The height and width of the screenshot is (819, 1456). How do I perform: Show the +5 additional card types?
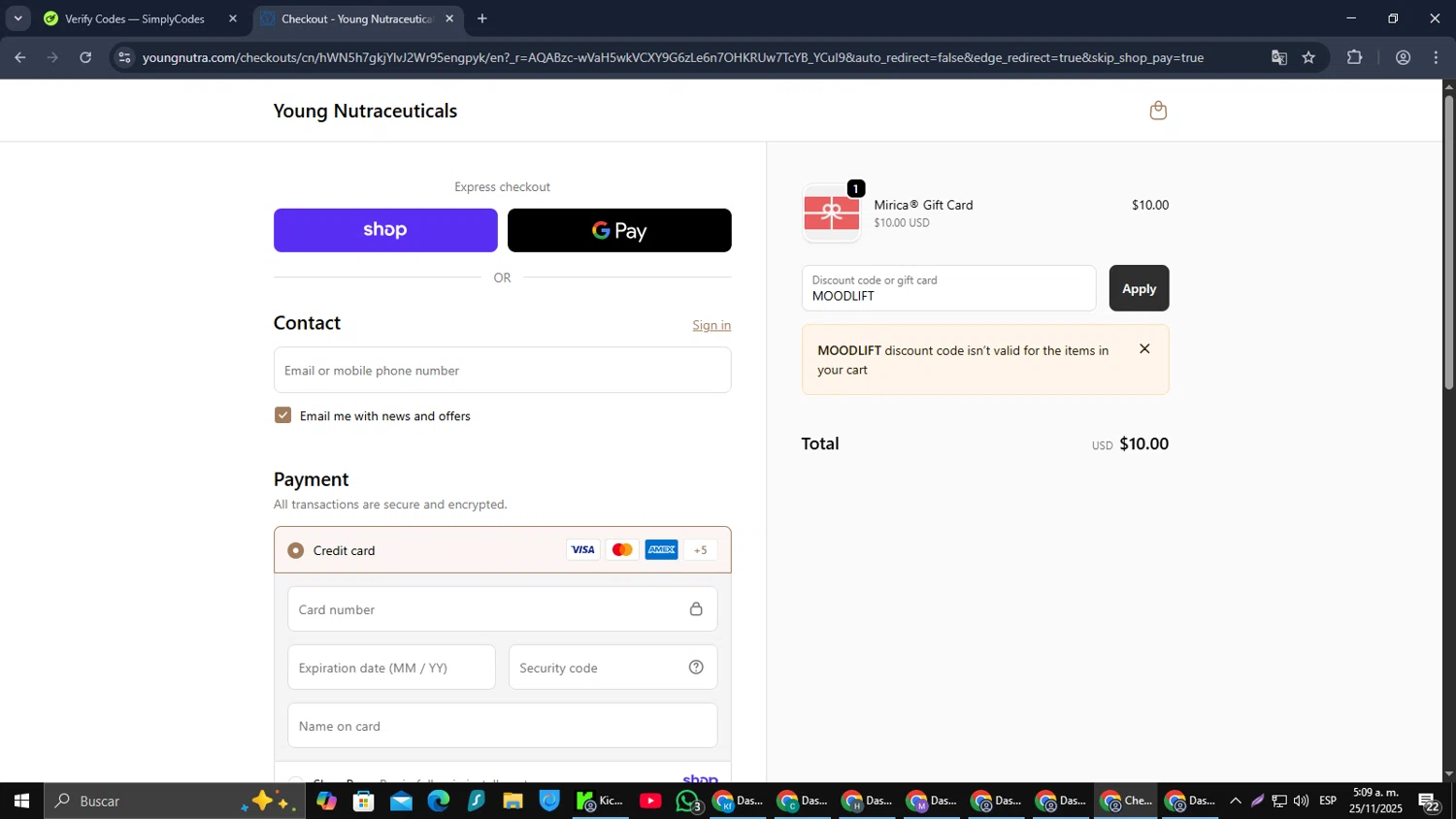click(x=701, y=550)
